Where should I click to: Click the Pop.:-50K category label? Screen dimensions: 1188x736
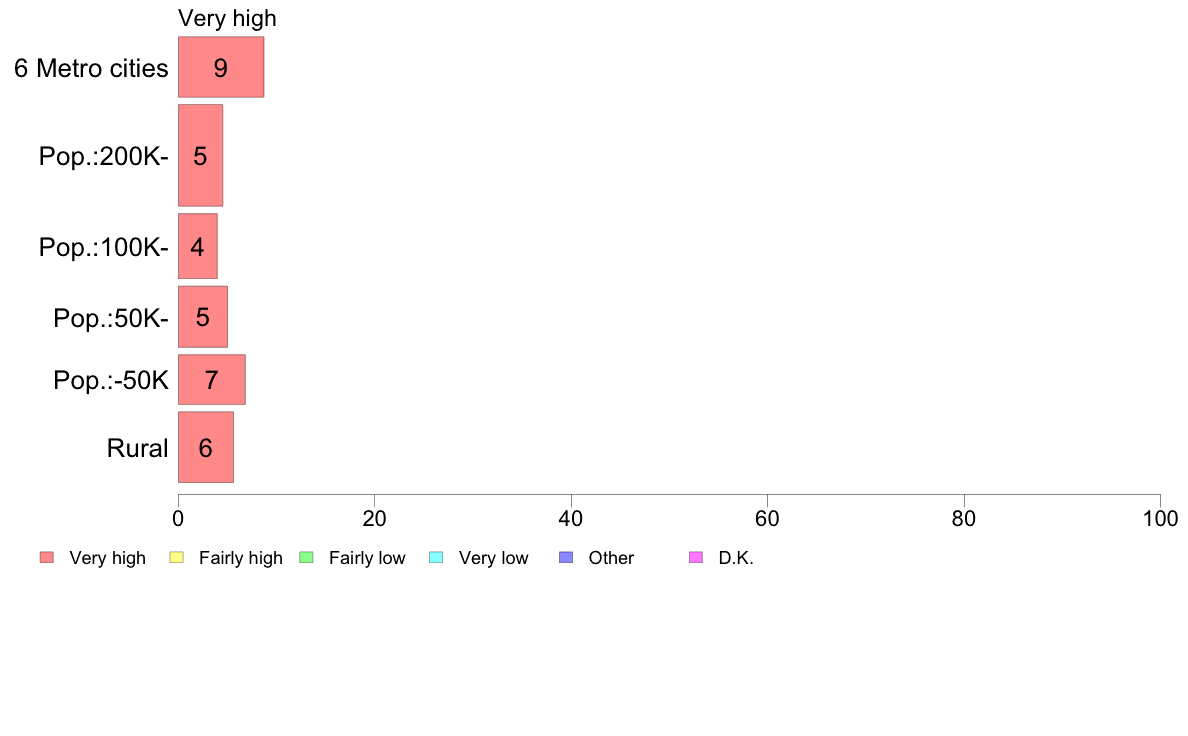tap(111, 380)
